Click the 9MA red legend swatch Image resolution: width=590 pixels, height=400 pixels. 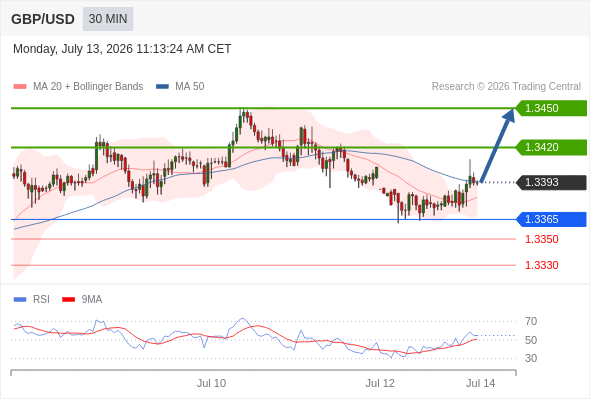pos(68,300)
